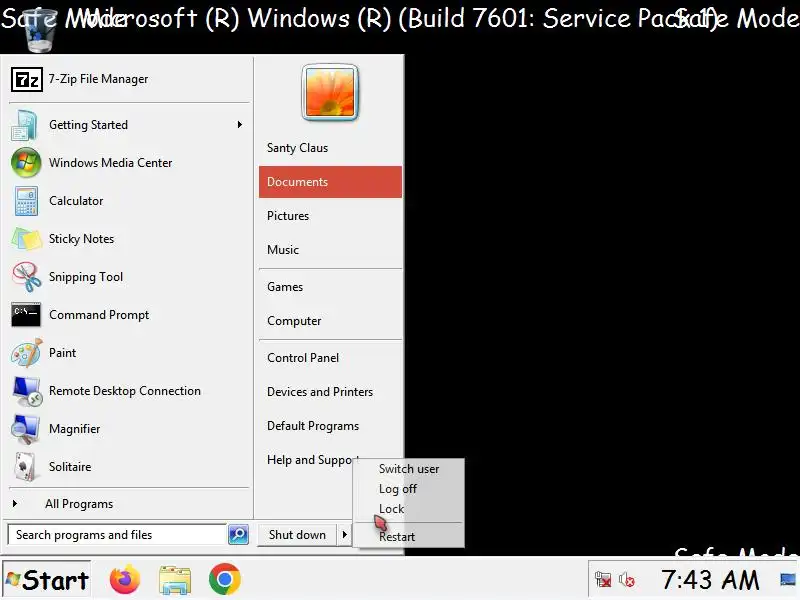Open Default Programs
Screen dimensions: 800x600
pyautogui.click(x=330, y=426)
